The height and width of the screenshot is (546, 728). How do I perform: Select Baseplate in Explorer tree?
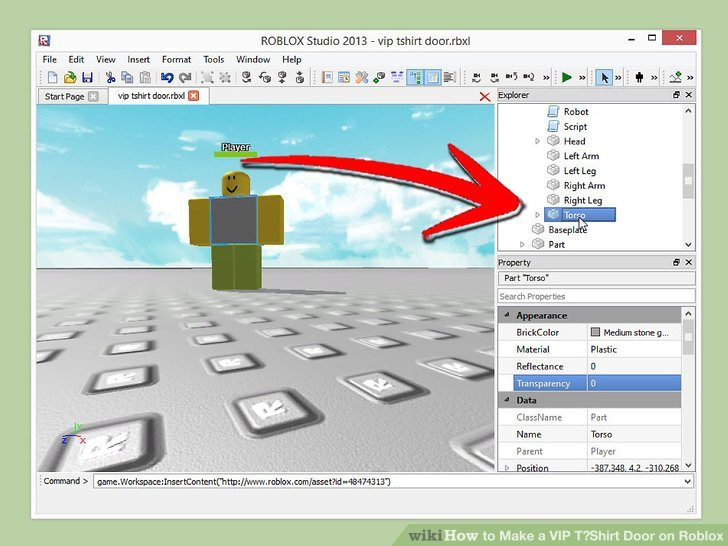tap(567, 230)
